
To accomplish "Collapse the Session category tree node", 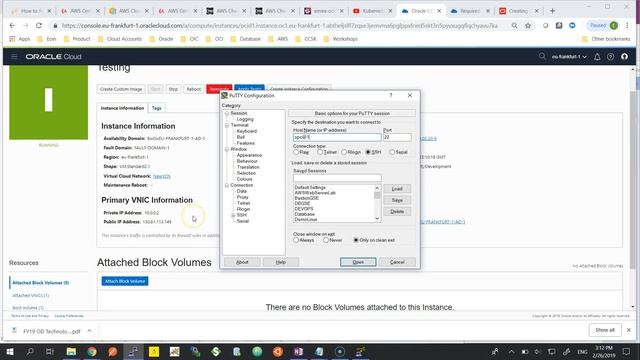I will coord(227,113).
